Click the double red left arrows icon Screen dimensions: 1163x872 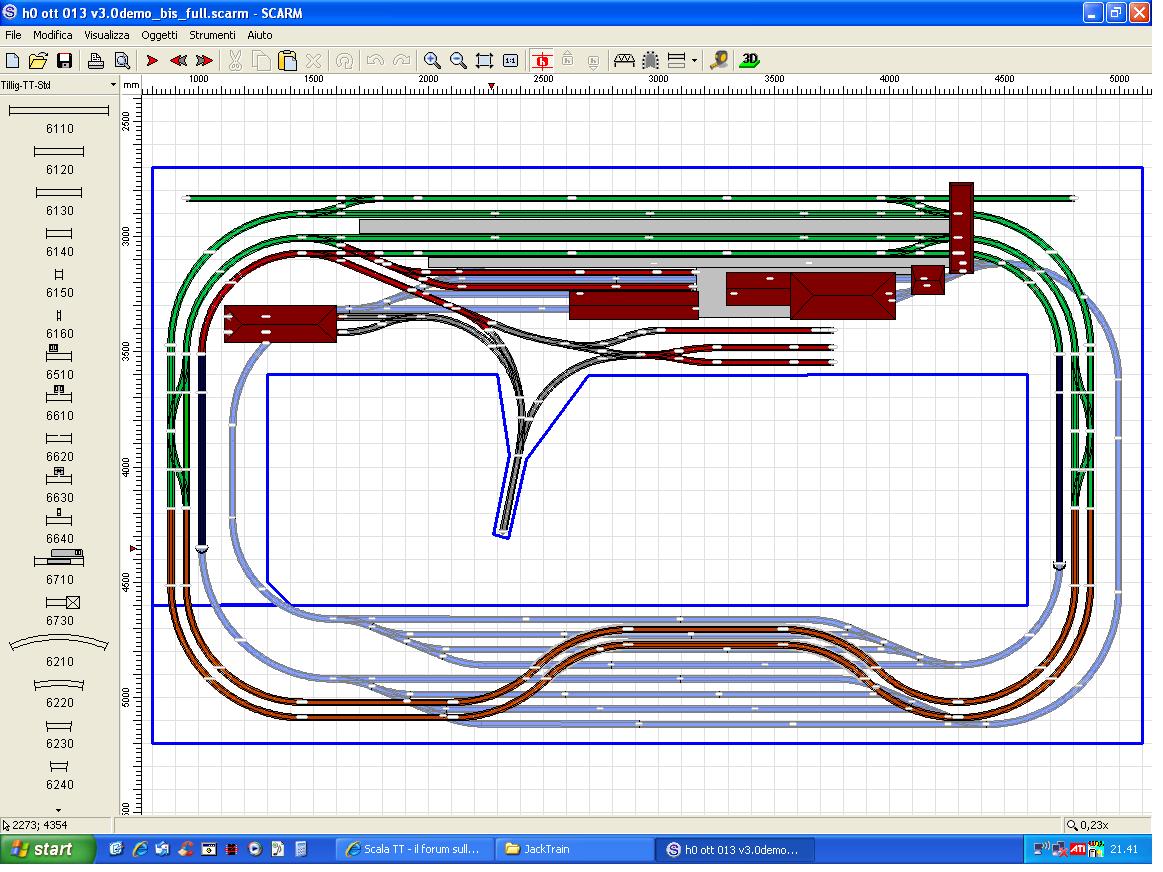click(x=178, y=61)
